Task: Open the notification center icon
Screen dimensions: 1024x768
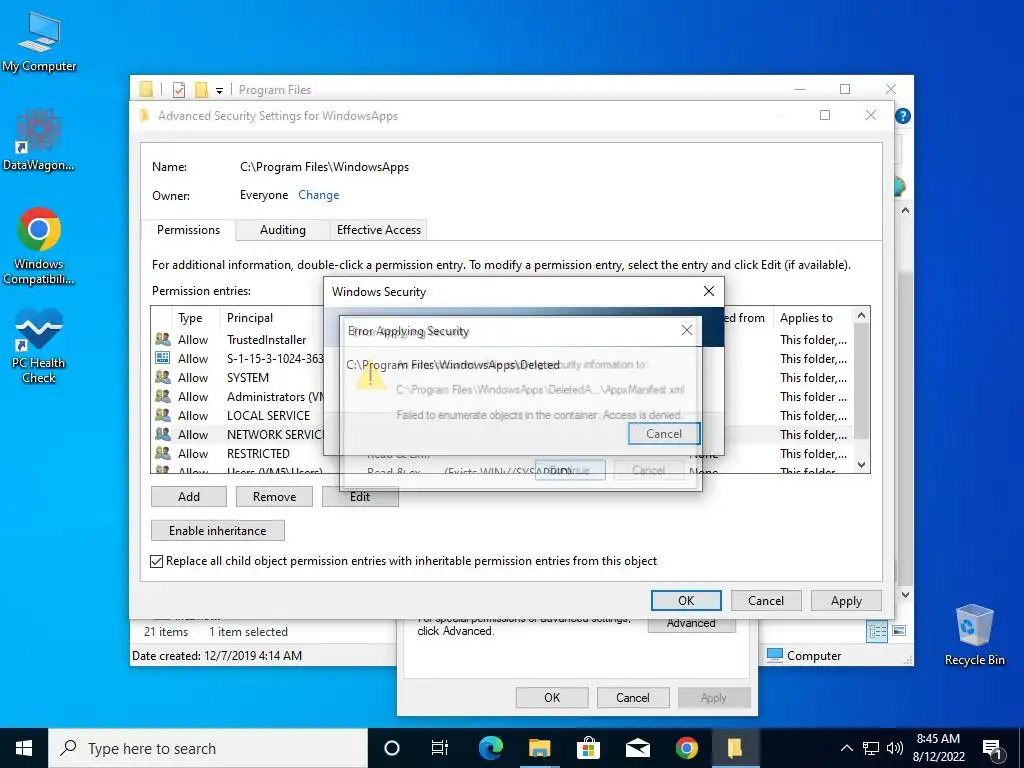Action: [993, 749]
